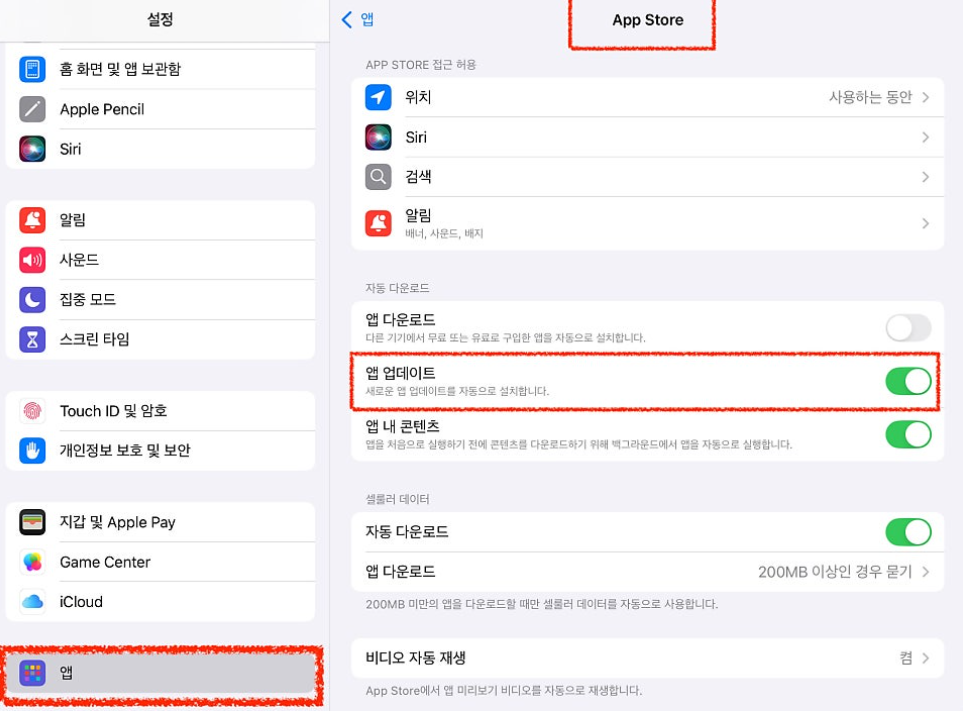Tap the Apple Pencil icon in sidebar
The width and height of the screenshot is (963, 719).
[x=32, y=109]
